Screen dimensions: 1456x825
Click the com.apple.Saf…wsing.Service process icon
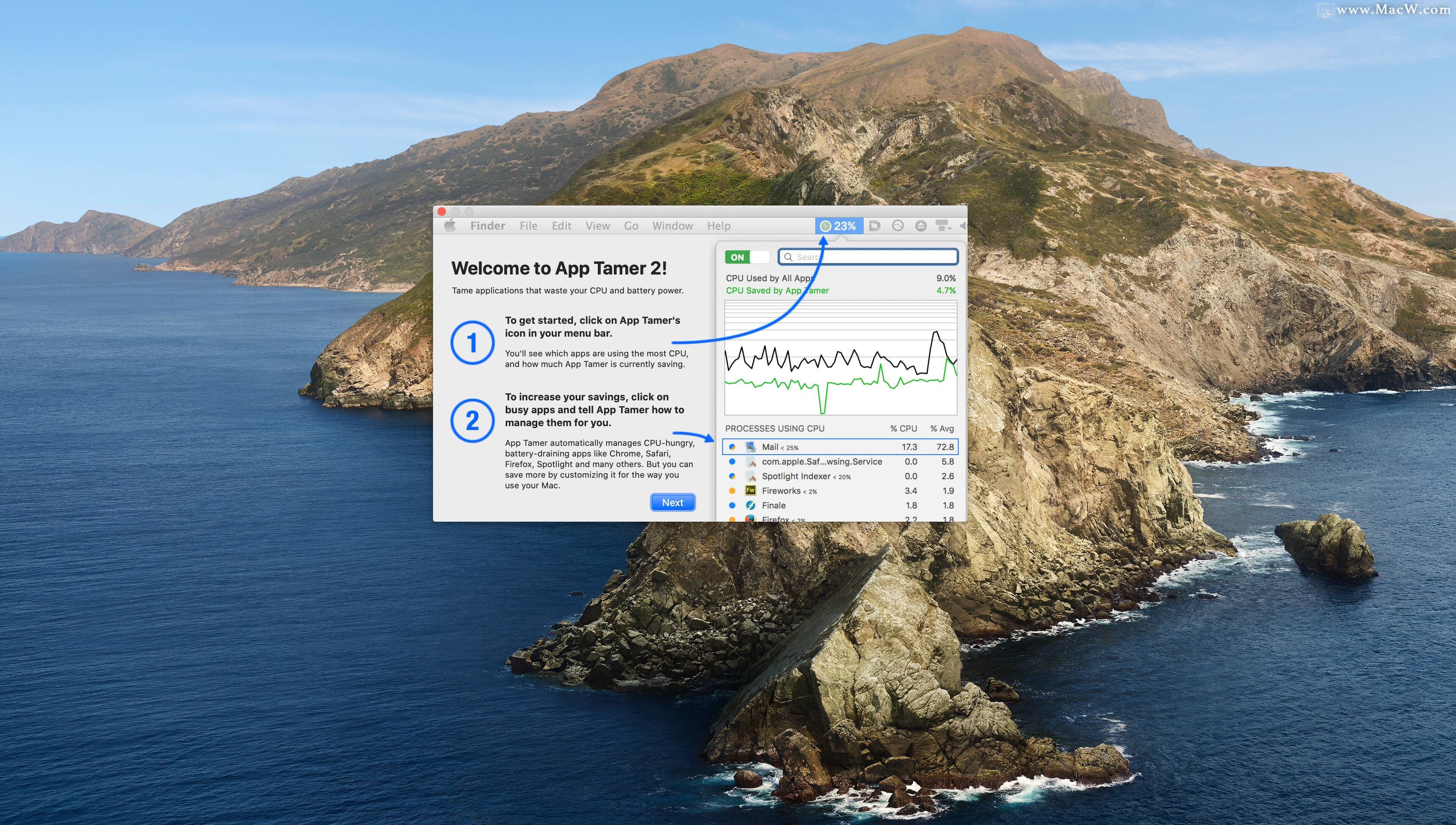[751, 462]
